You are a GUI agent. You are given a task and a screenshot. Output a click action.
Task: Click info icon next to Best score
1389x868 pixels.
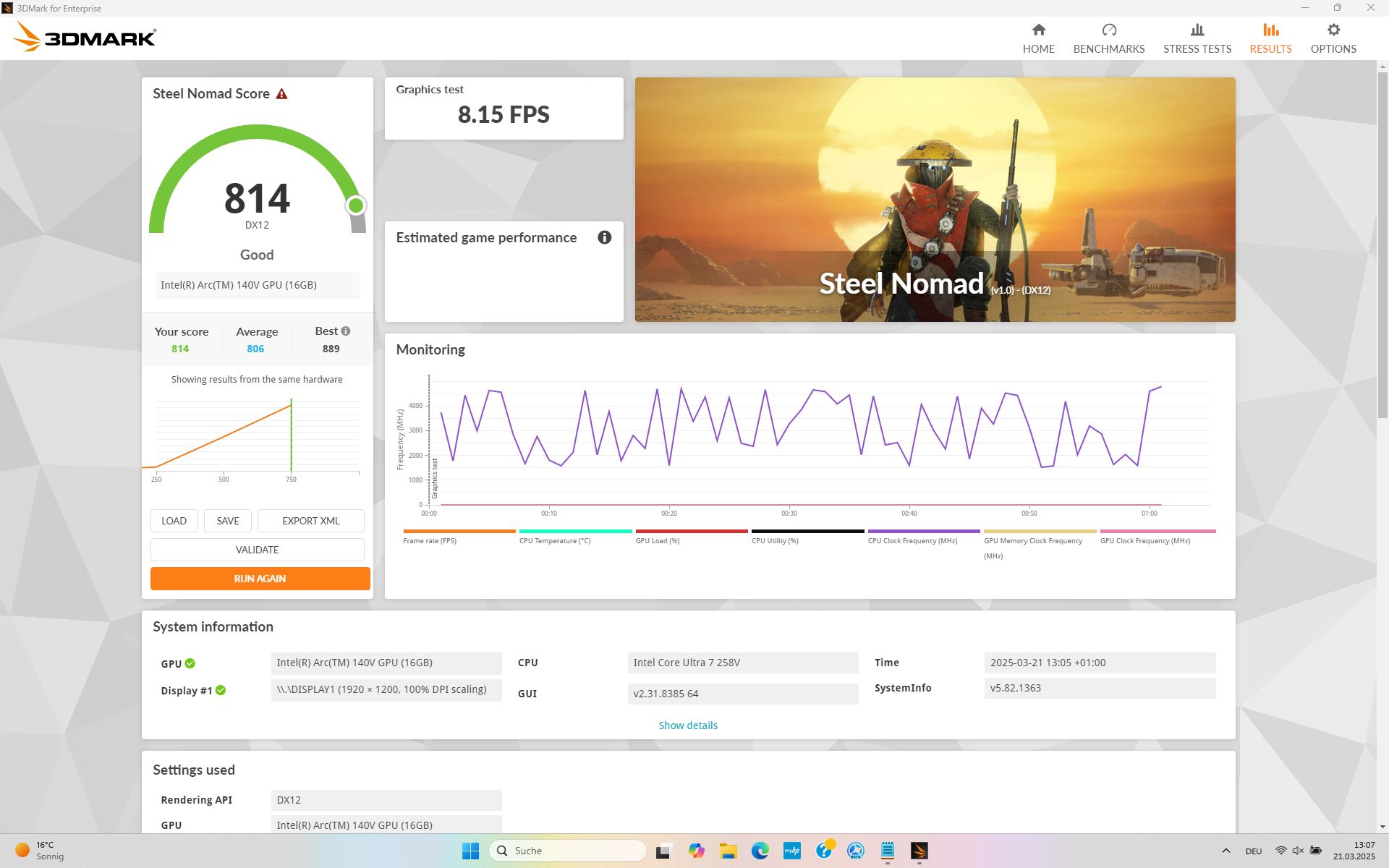pyautogui.click(x=346, y=331)
